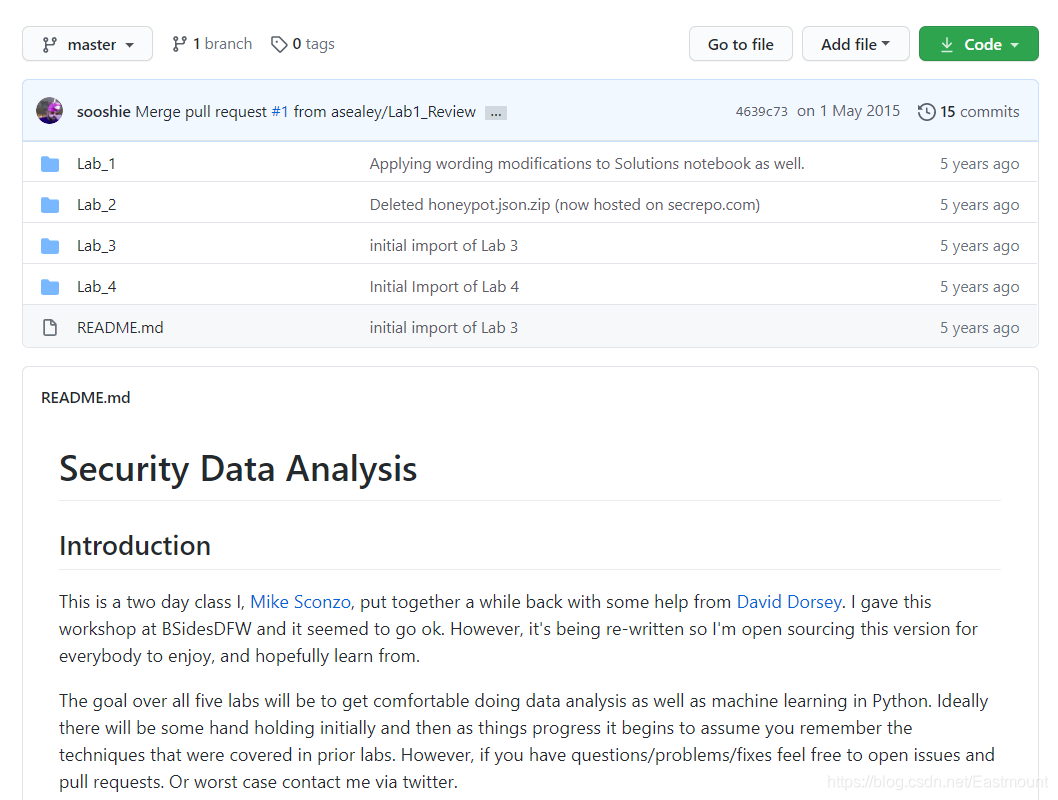This screenshot has width=1058, height=800.
Task: Click the 1 branch link
Action: tap(212, 44)
